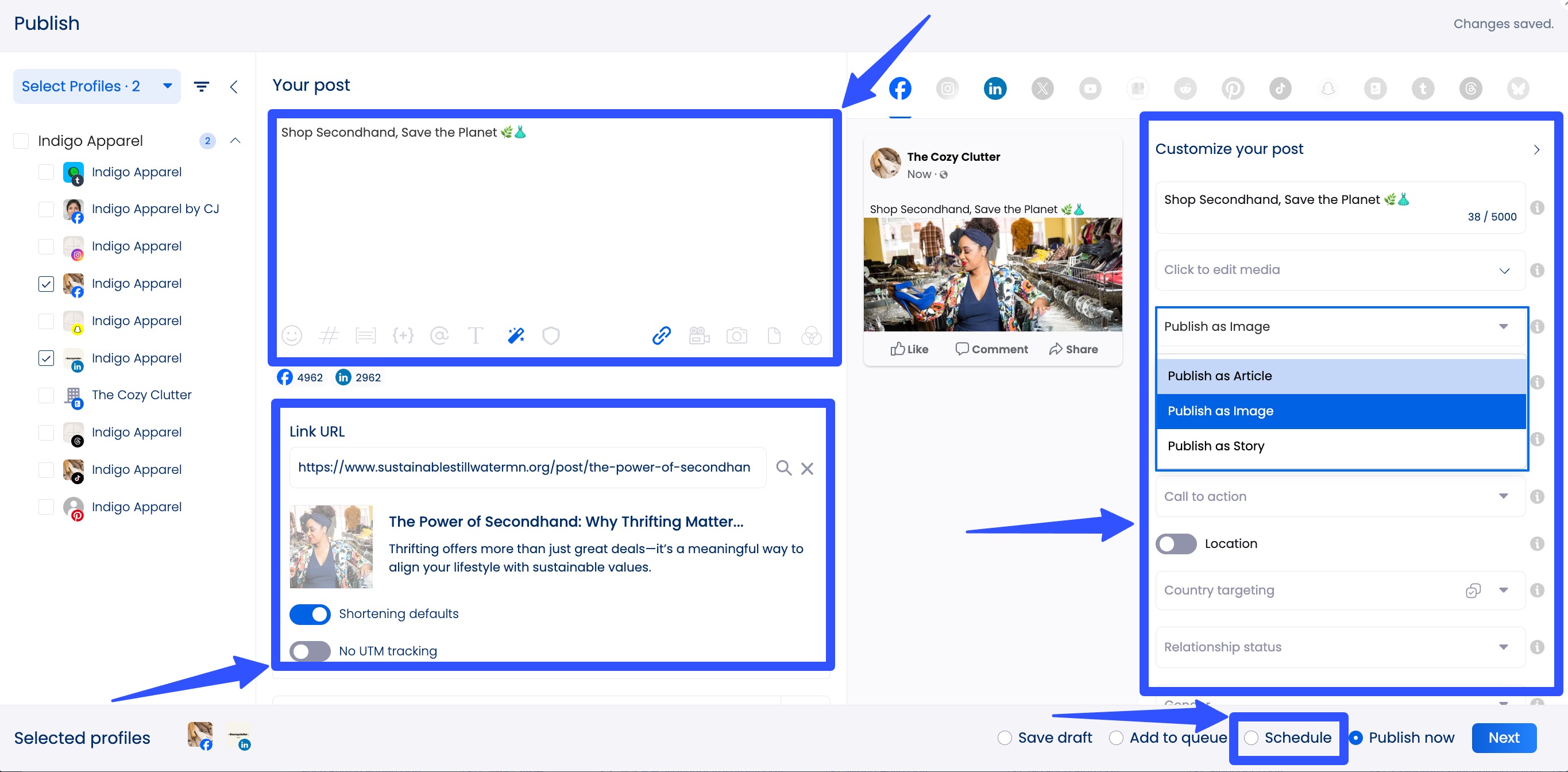Open the variables tool with the {+} icon
Screen dimensions: 1568x772
[x=403, y=335]
